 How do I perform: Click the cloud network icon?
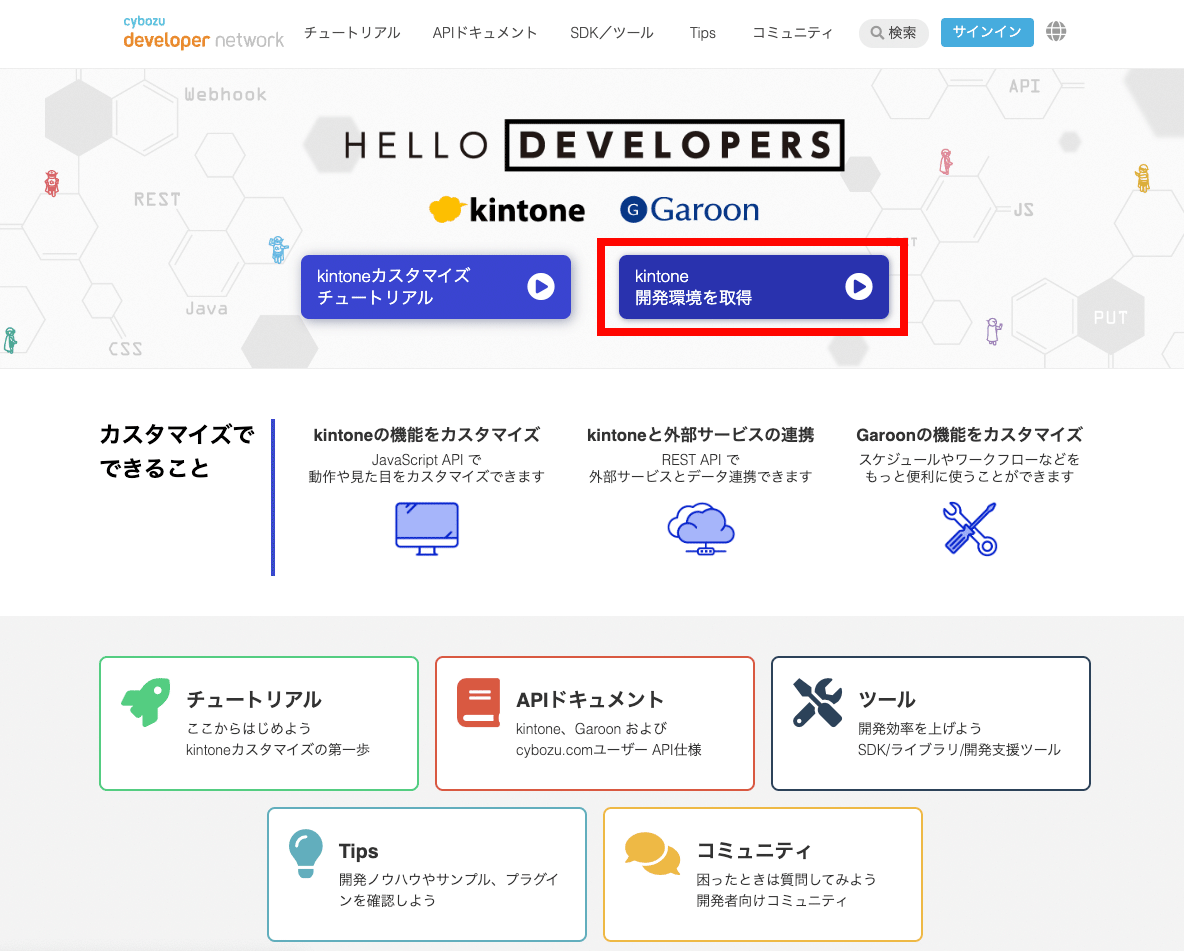click(701, 530)
